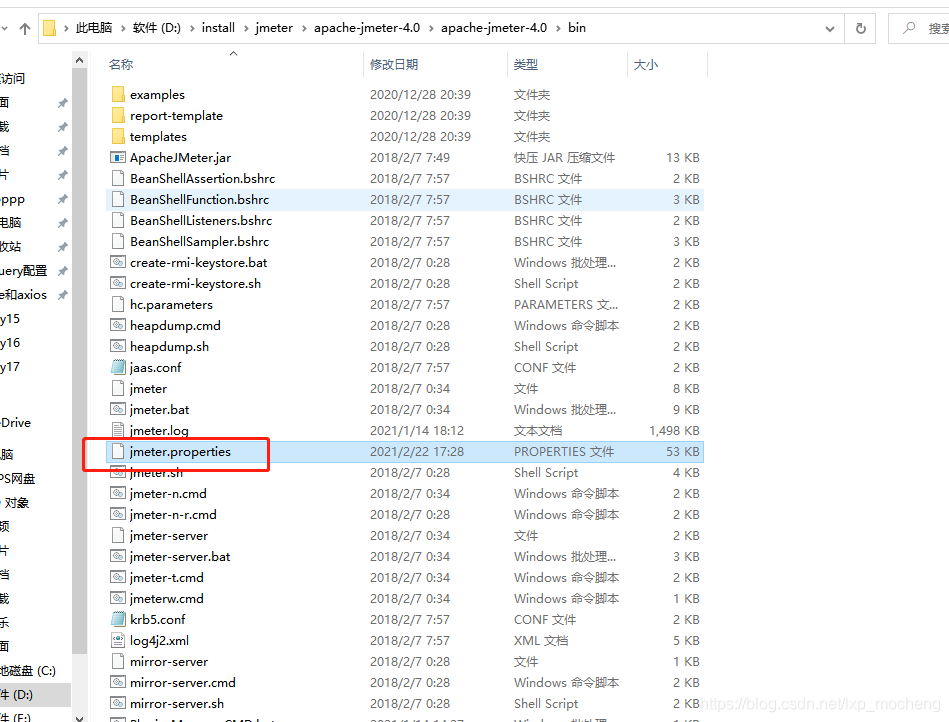Navigate to install in the address bar
This screenshot has height=722, width=949.
(x=218, y=28)
